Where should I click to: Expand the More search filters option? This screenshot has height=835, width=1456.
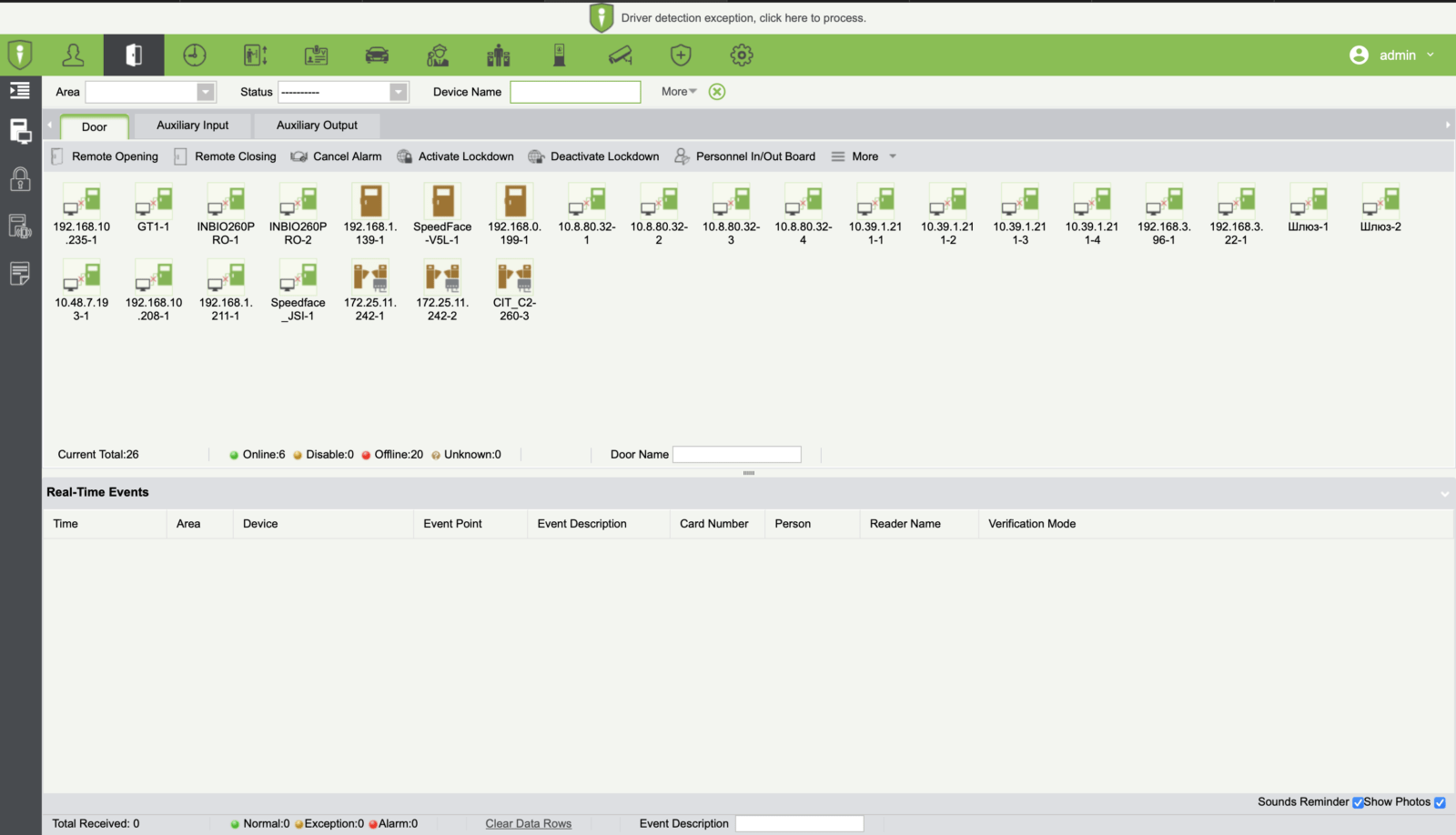678,92
